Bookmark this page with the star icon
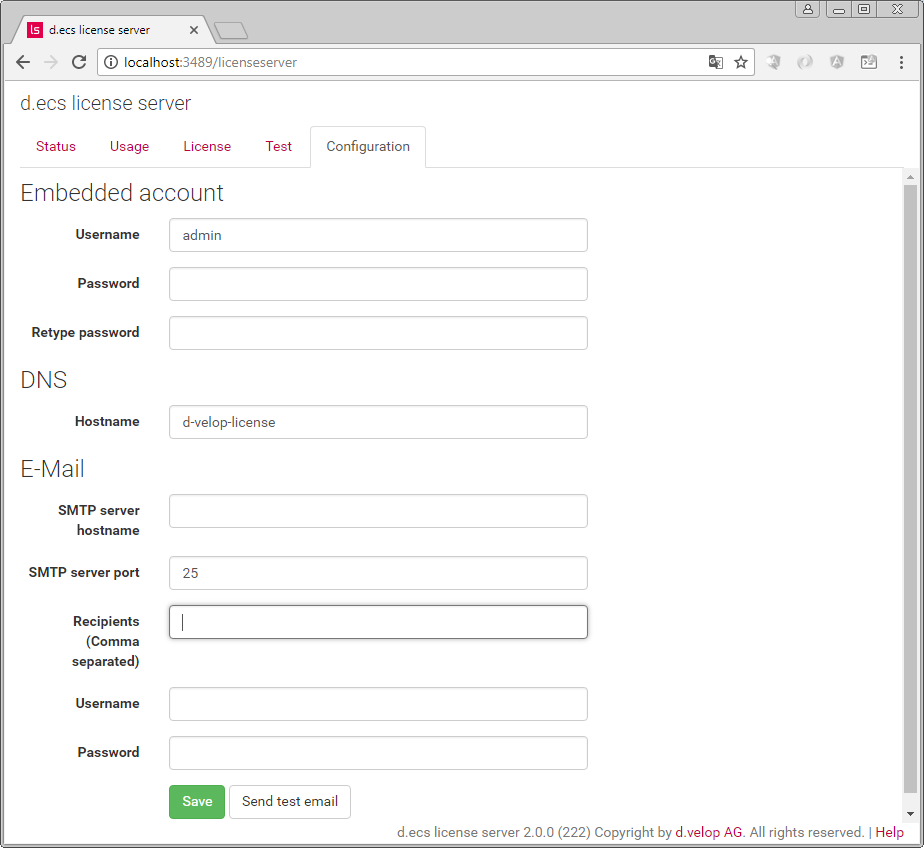924x848 pixels. pos(741,62)
